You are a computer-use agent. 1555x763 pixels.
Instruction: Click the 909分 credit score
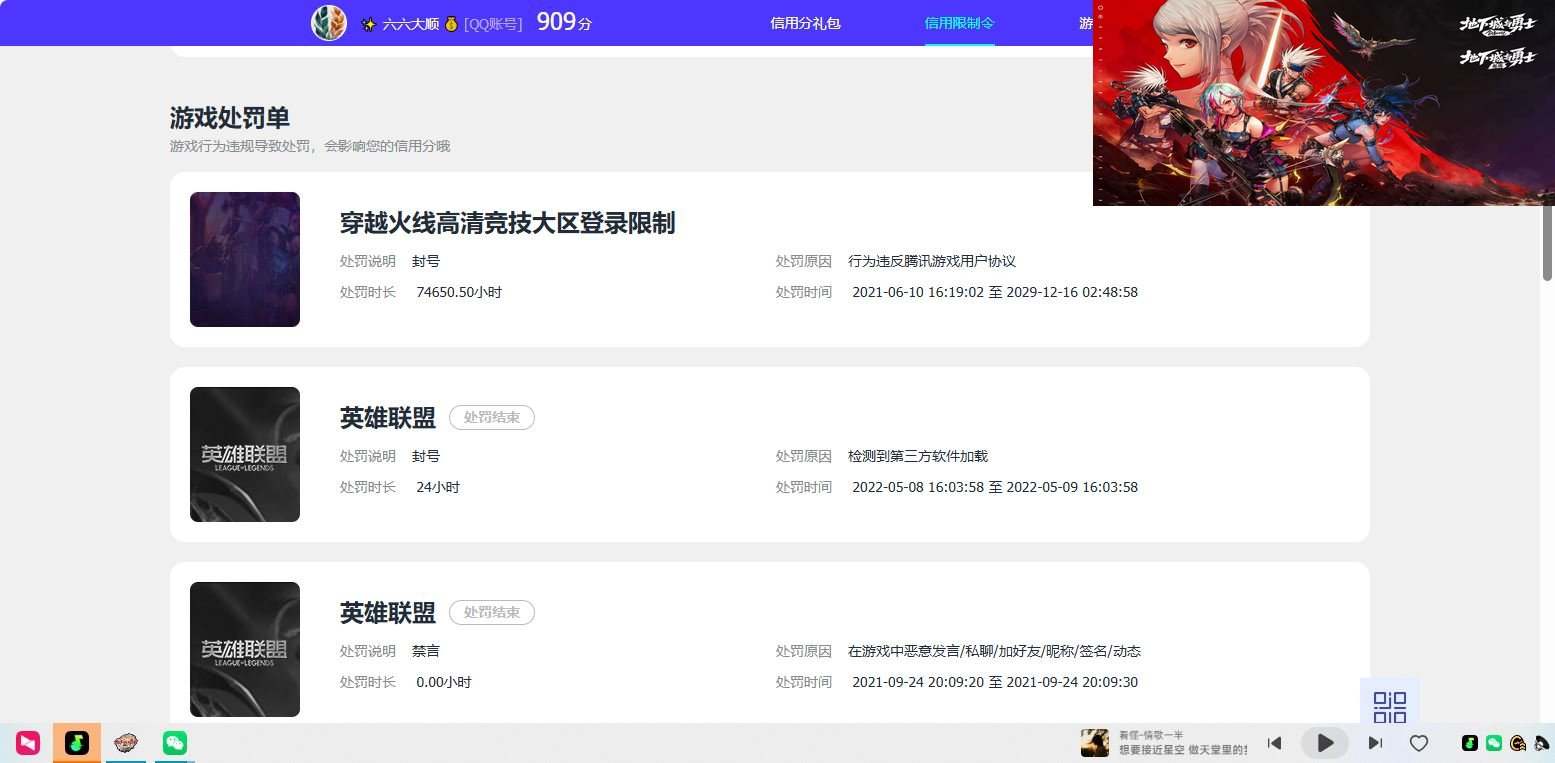point(564,22)
